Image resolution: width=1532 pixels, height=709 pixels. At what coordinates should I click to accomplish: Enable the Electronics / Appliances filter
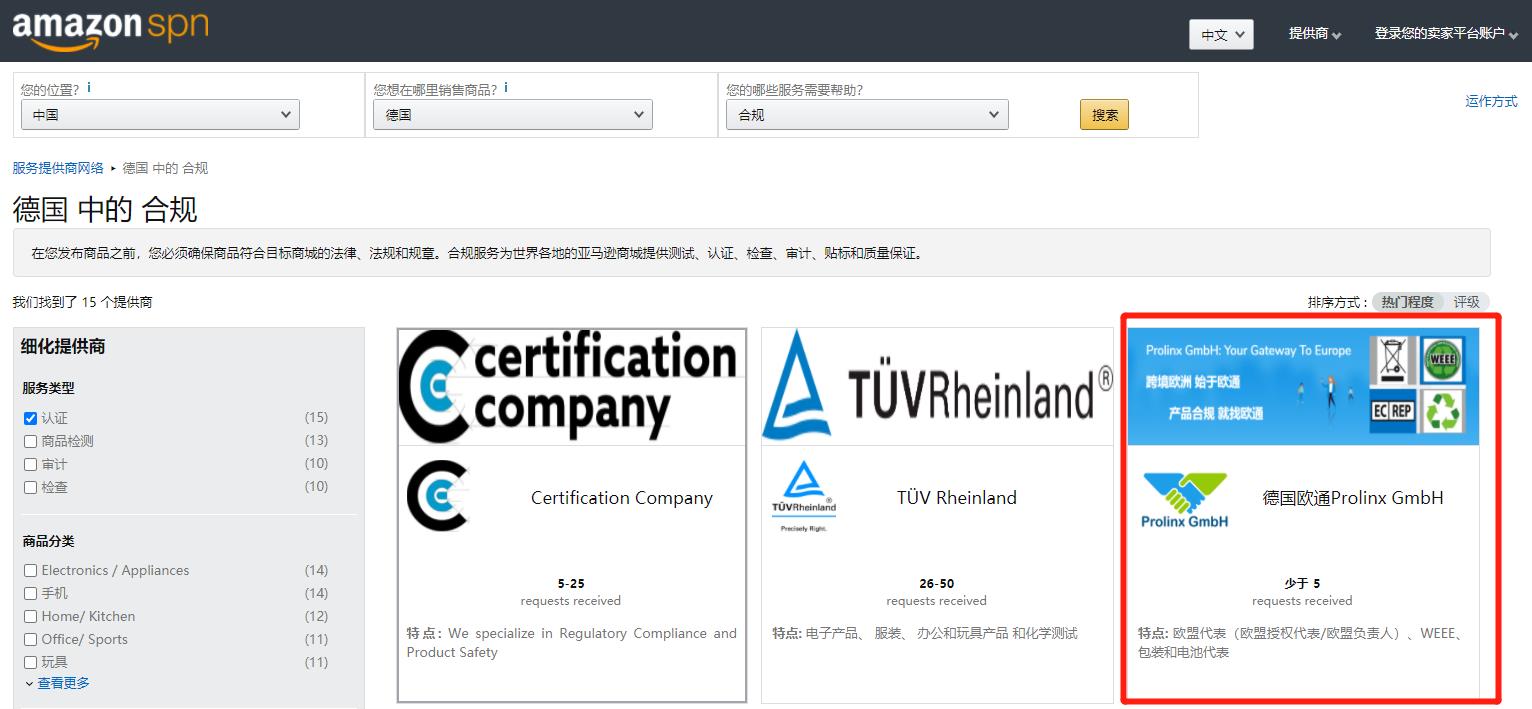click(30, 570)
